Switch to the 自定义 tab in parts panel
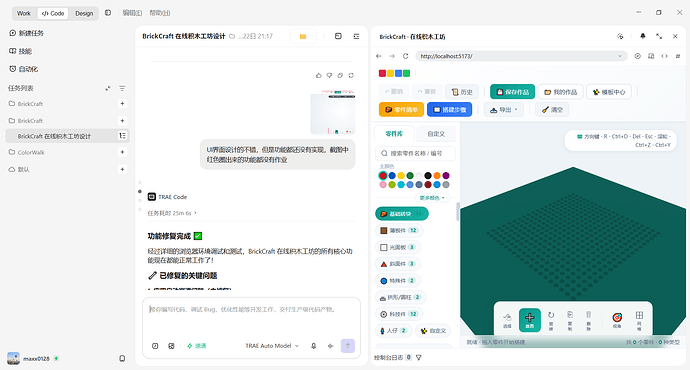690x370 pixels. (436, 134)
